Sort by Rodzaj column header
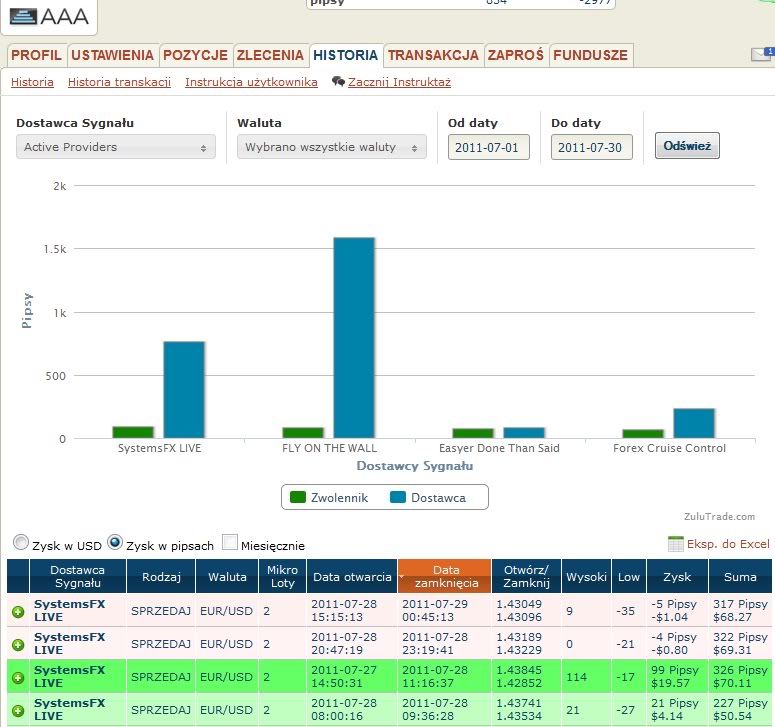775x727 pixels. click(x=161, y=576)
